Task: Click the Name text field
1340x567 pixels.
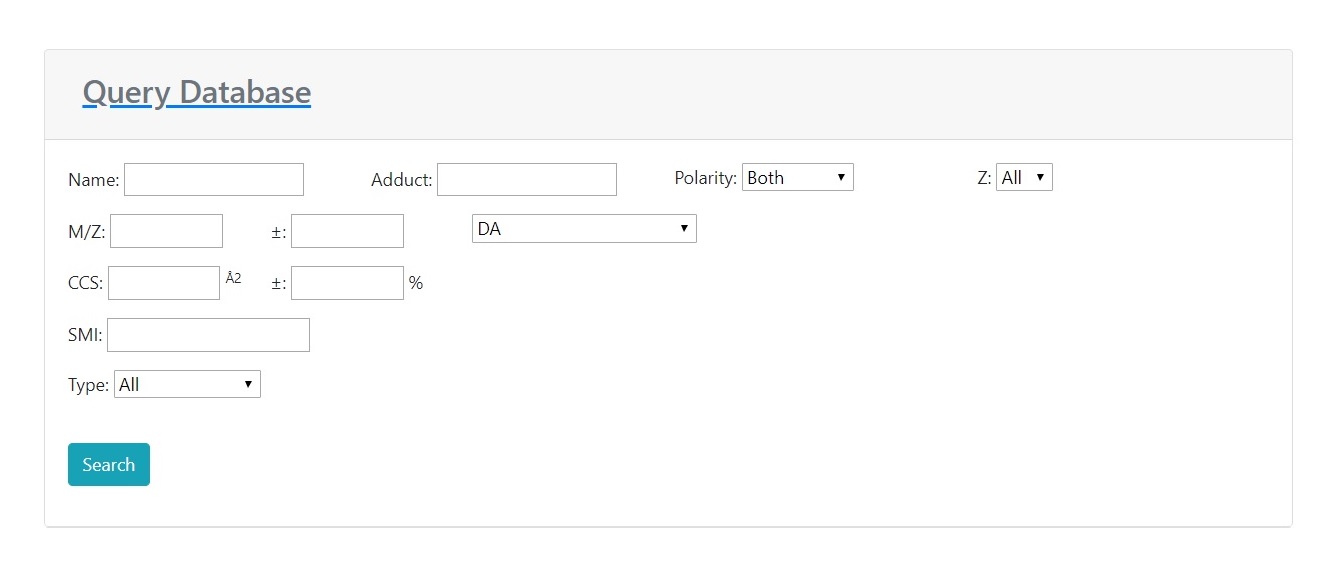Action: [214, 180]
